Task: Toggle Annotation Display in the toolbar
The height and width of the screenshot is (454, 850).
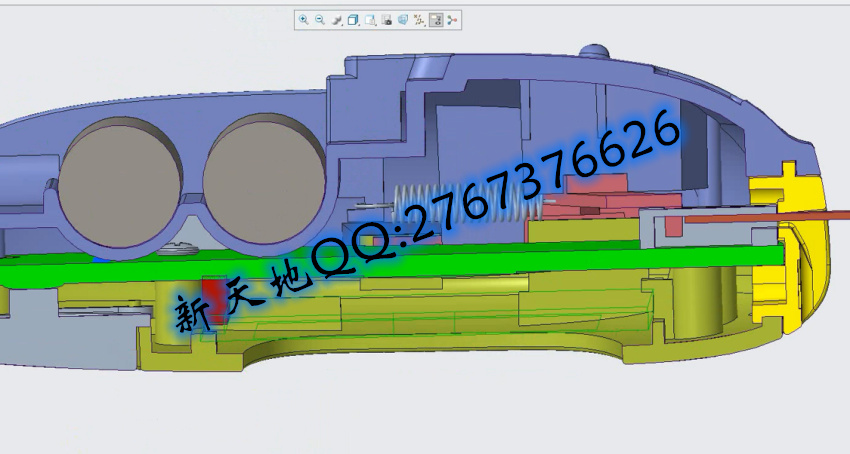Action: click(436, 19)
